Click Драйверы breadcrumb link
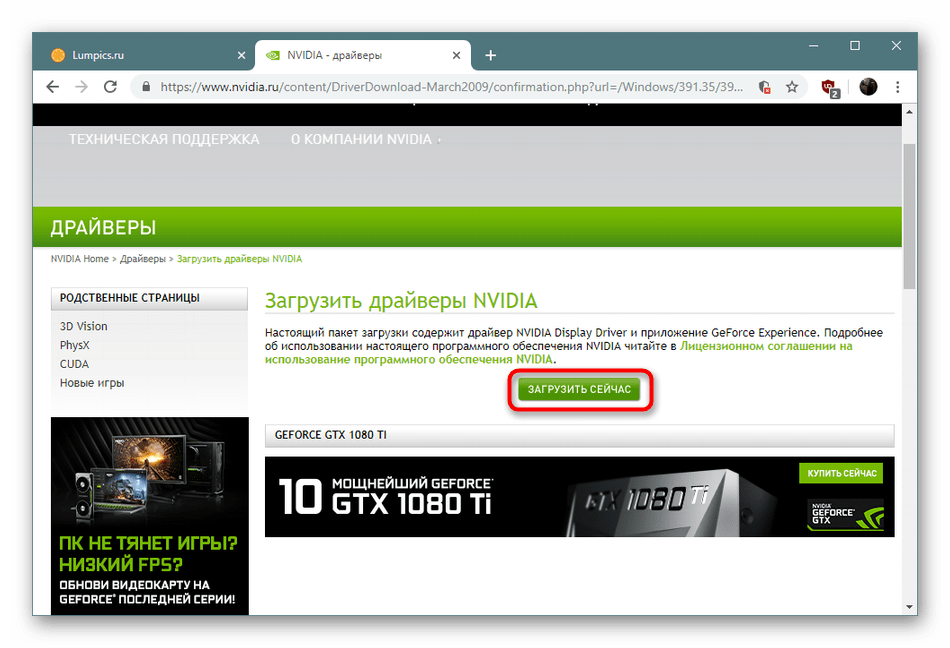The height and width of the screenshot is (648, 950). (142, 259)
